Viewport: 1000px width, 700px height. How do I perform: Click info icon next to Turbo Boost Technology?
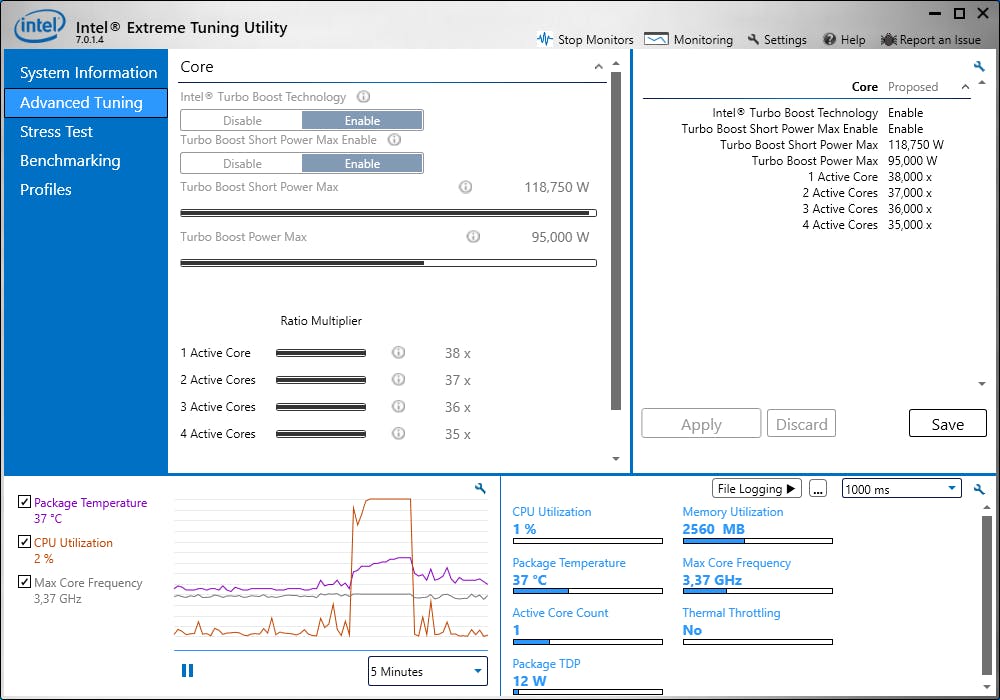[x=364, y=97]
